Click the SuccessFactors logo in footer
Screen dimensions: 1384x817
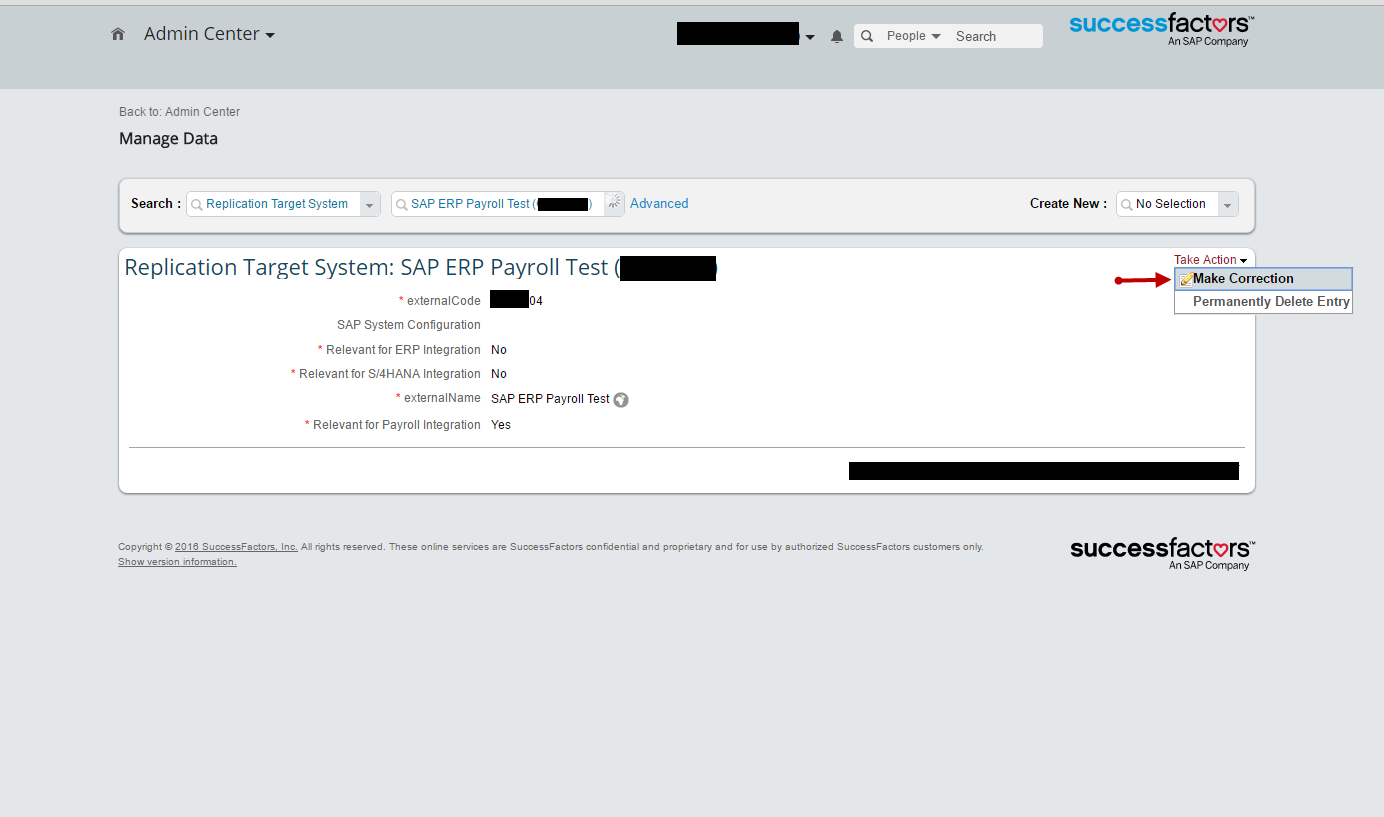click(1162, 553)
